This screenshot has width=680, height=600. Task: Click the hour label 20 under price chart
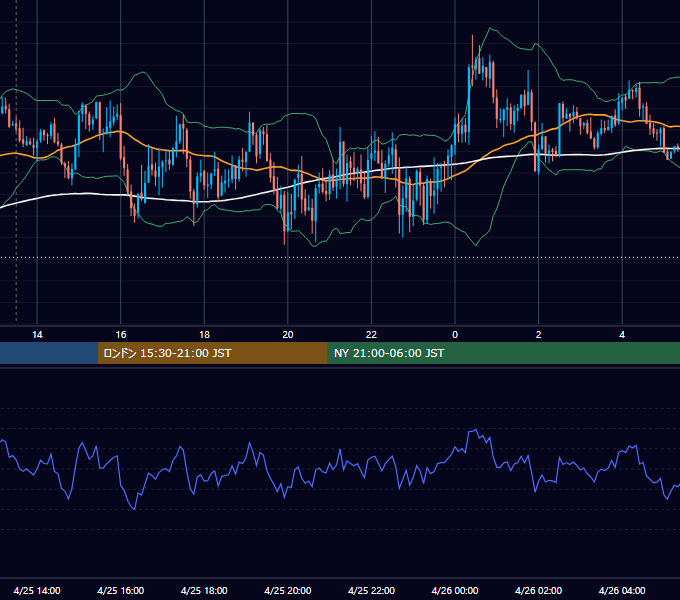tap(288, 335)
